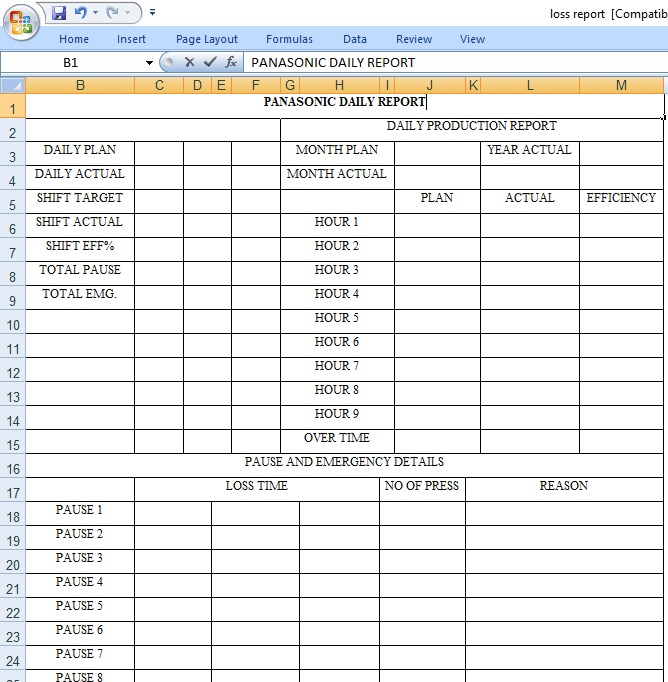Viewport: 668px width, 682px height.
Task: Select the SHIFT TARGET cell
Action: (x=80, y=201)
